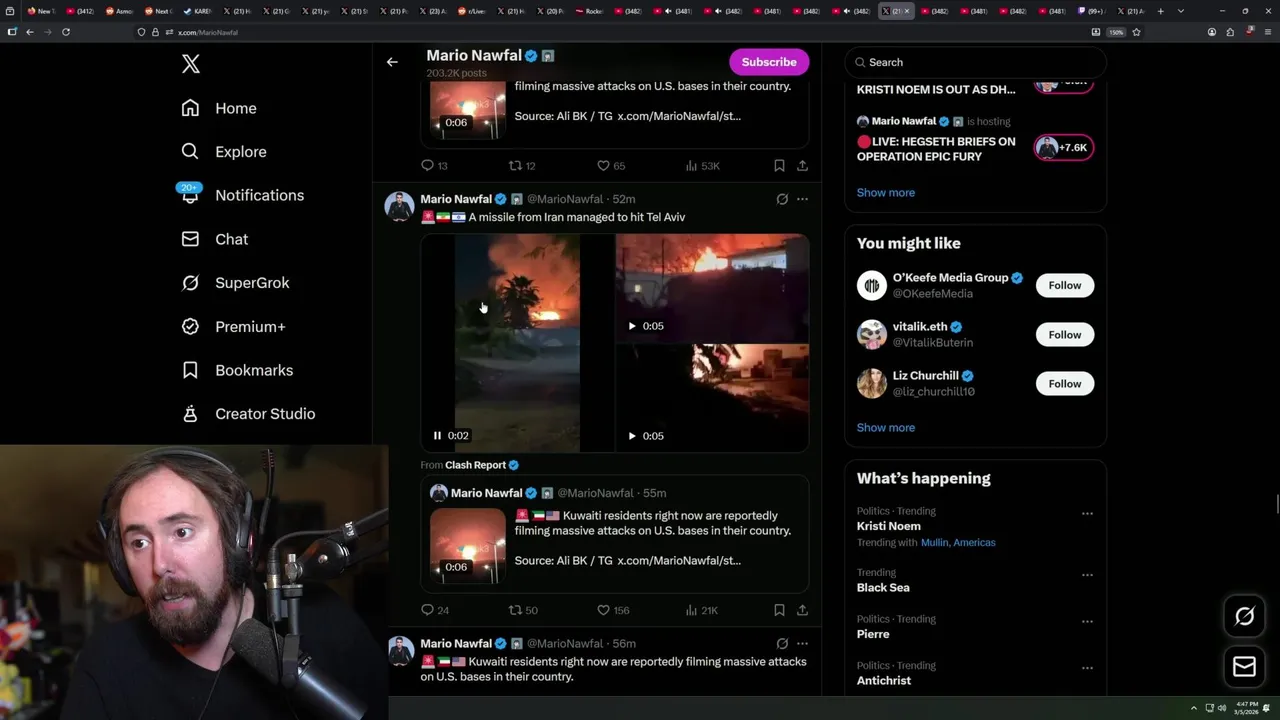The height and width of the screenshot is (720, 1280).
Task: Click the Subscribe button
Action: (x=769, y=62)
